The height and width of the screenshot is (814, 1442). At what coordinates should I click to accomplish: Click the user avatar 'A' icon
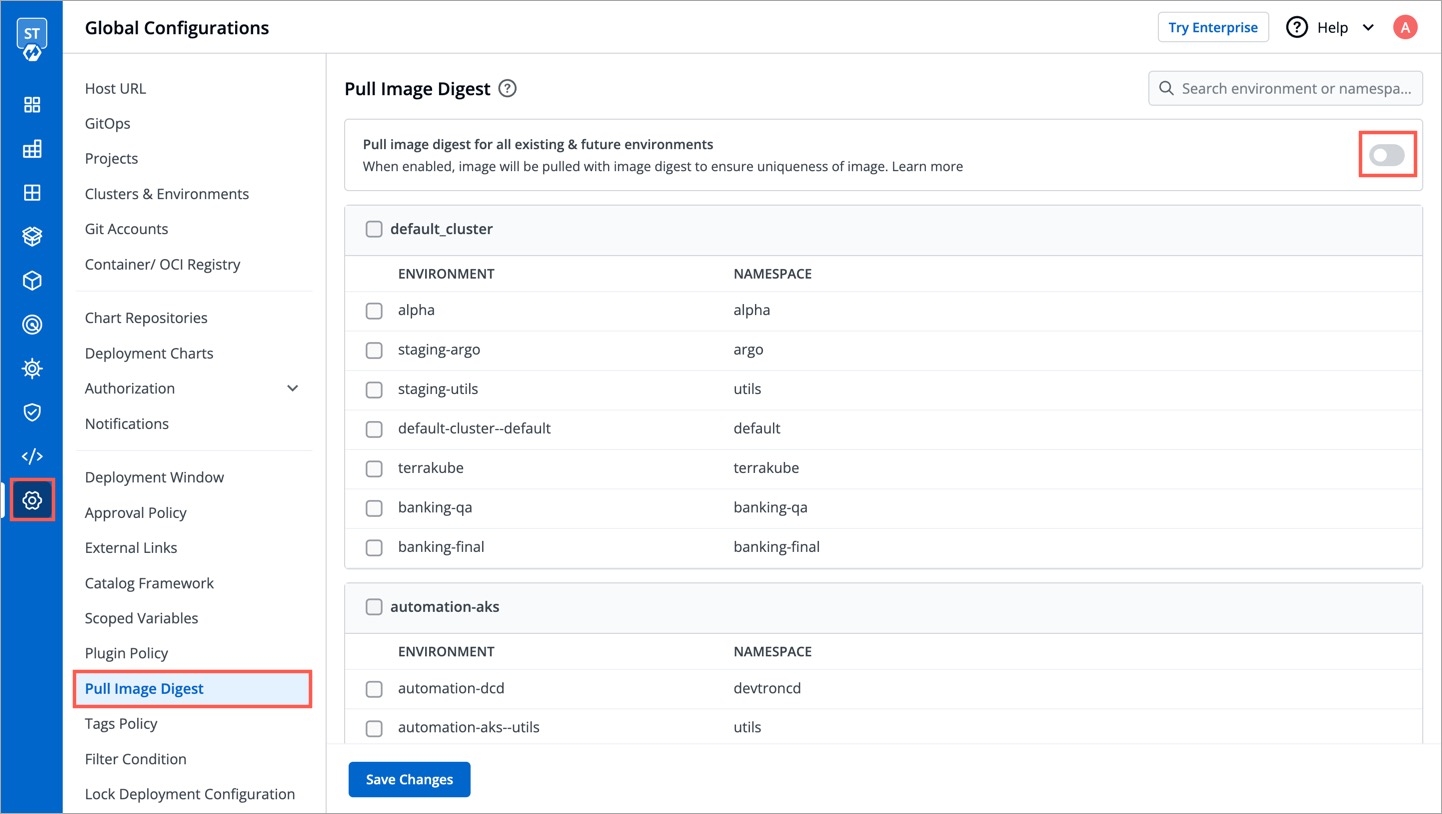click(x=1405, y=28)
